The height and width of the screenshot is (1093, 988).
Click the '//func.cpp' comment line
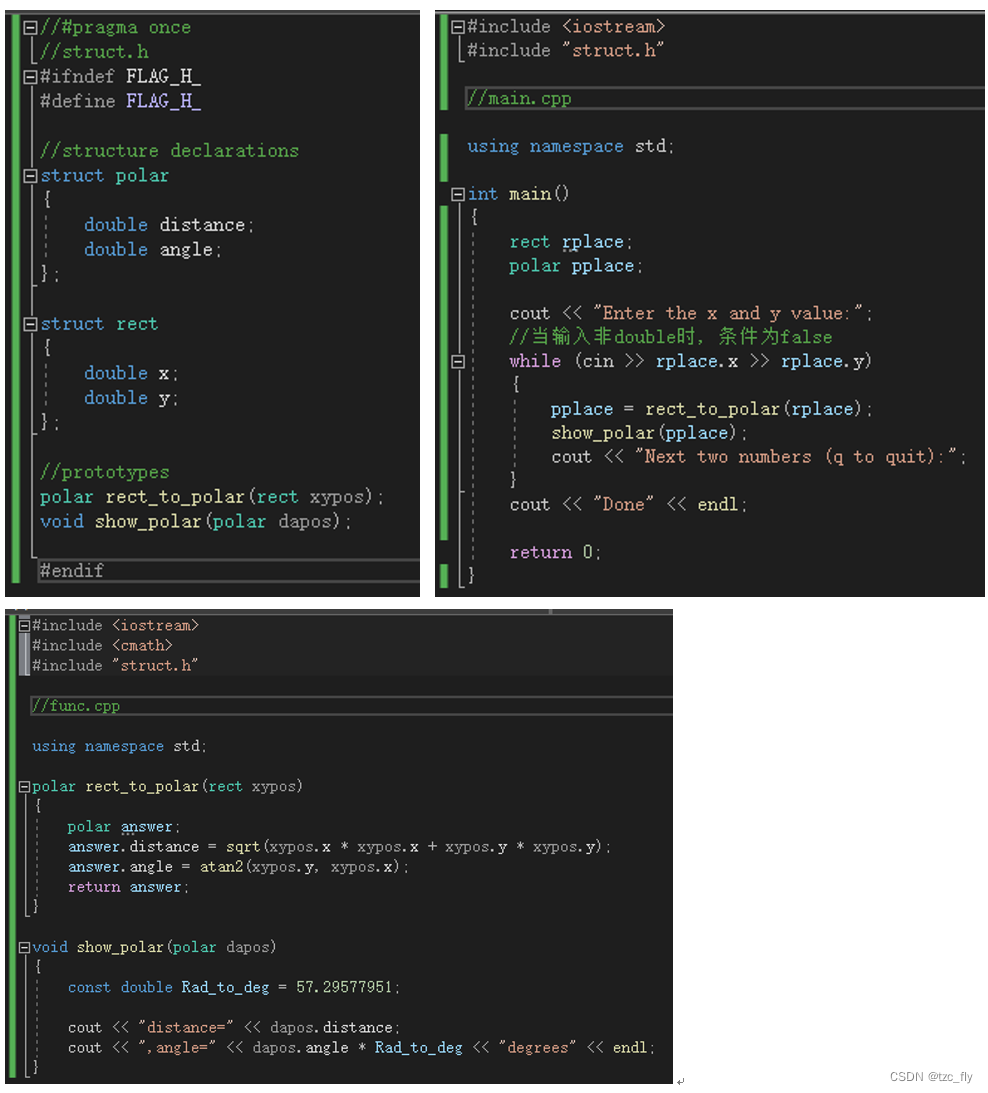point(76,706)
